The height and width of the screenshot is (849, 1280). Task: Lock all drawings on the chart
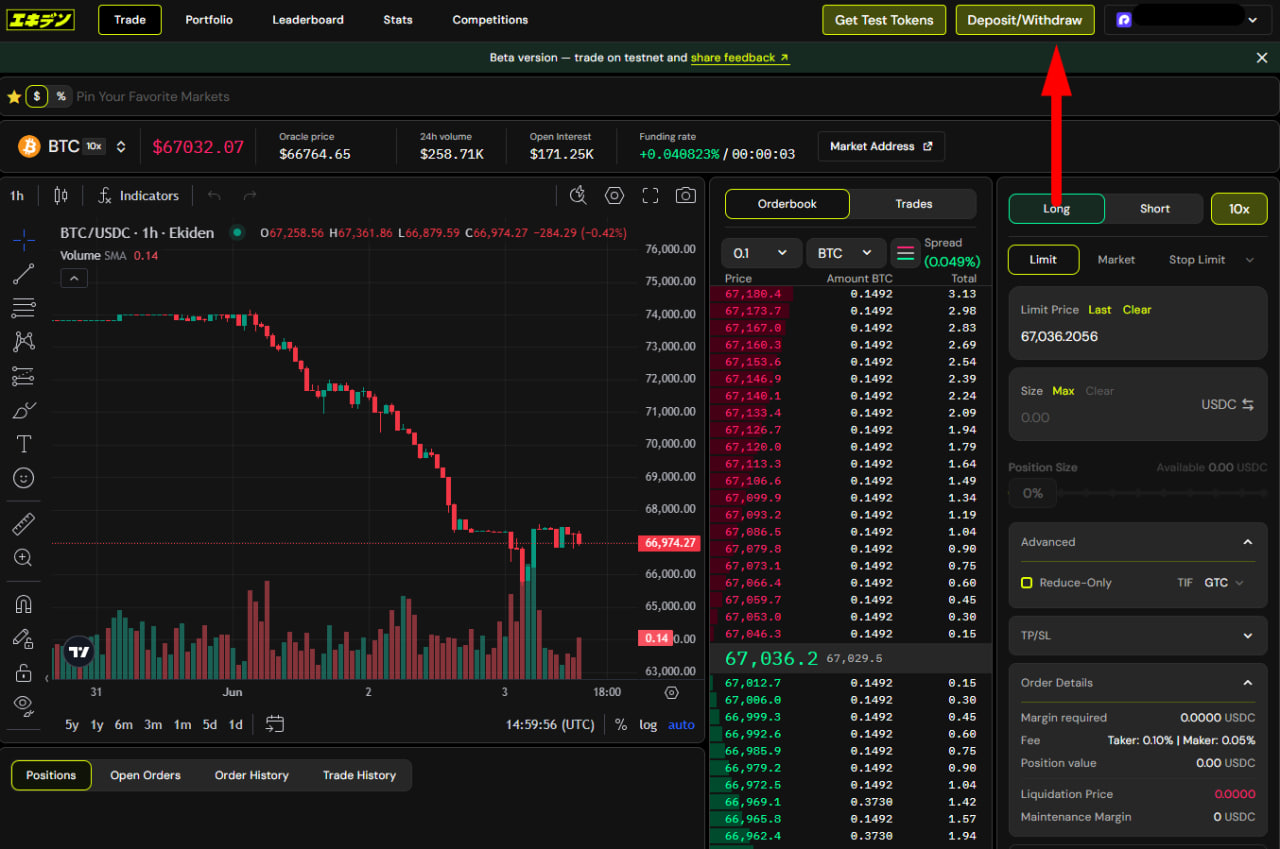24,672
